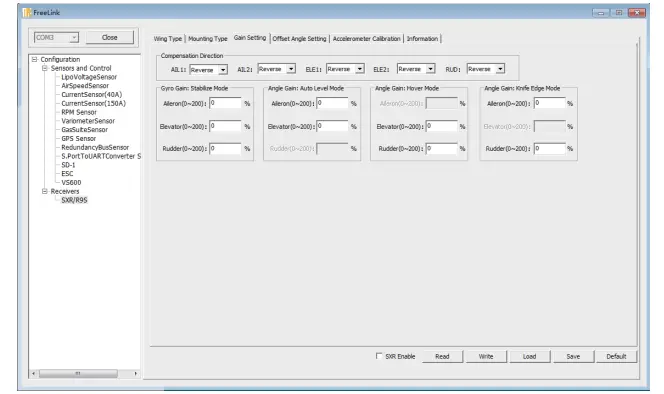Click Stabilize Mode Elevator gain field
Screen dimensions: 664x394
pyautogui.click(x=225, y=126)
